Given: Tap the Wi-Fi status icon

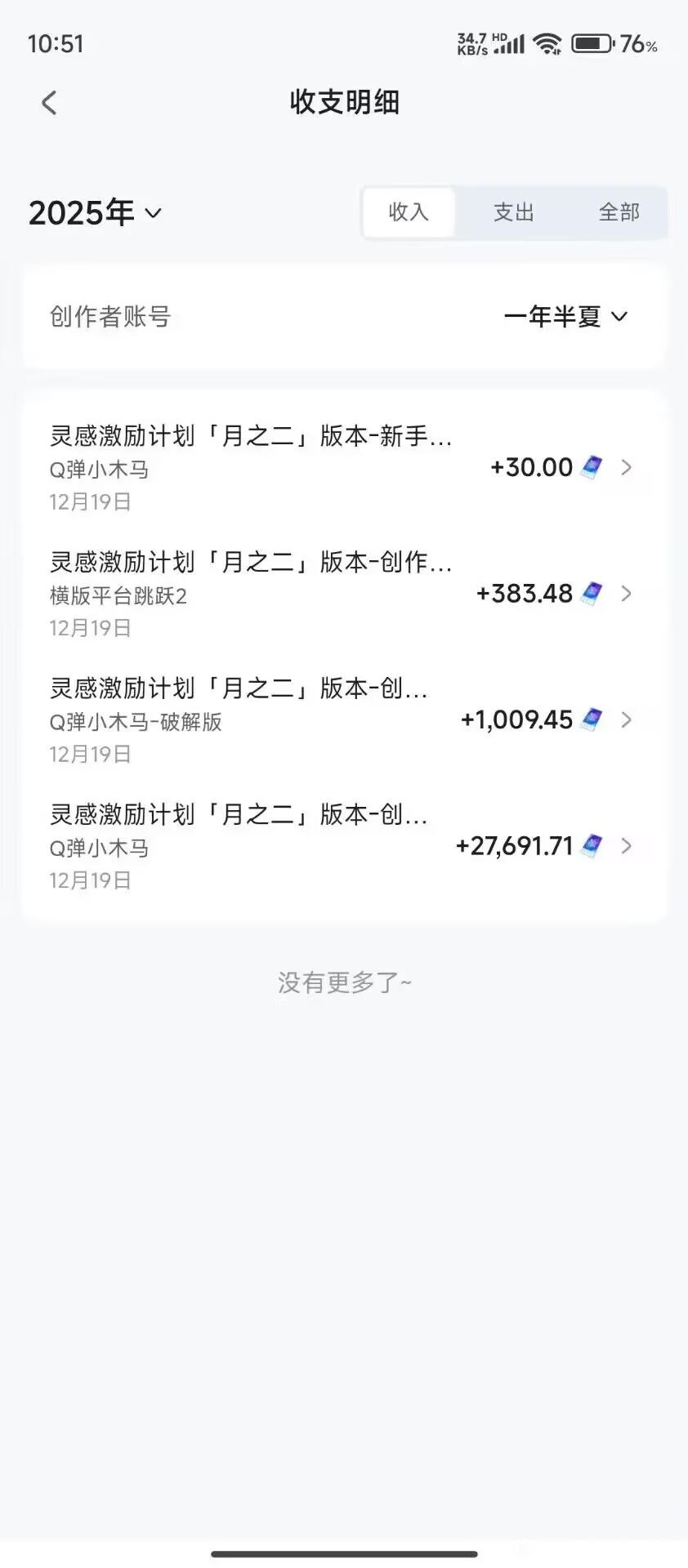Looking at the screenshot, I should coord(547,43).
